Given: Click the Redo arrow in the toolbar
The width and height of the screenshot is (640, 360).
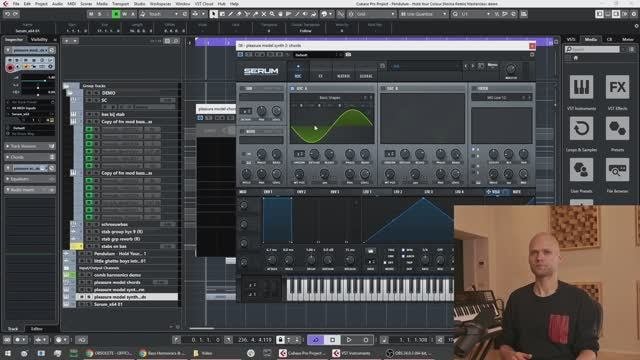Looking at the screenshot, I should pyautogui.click(x=16, y=14).
